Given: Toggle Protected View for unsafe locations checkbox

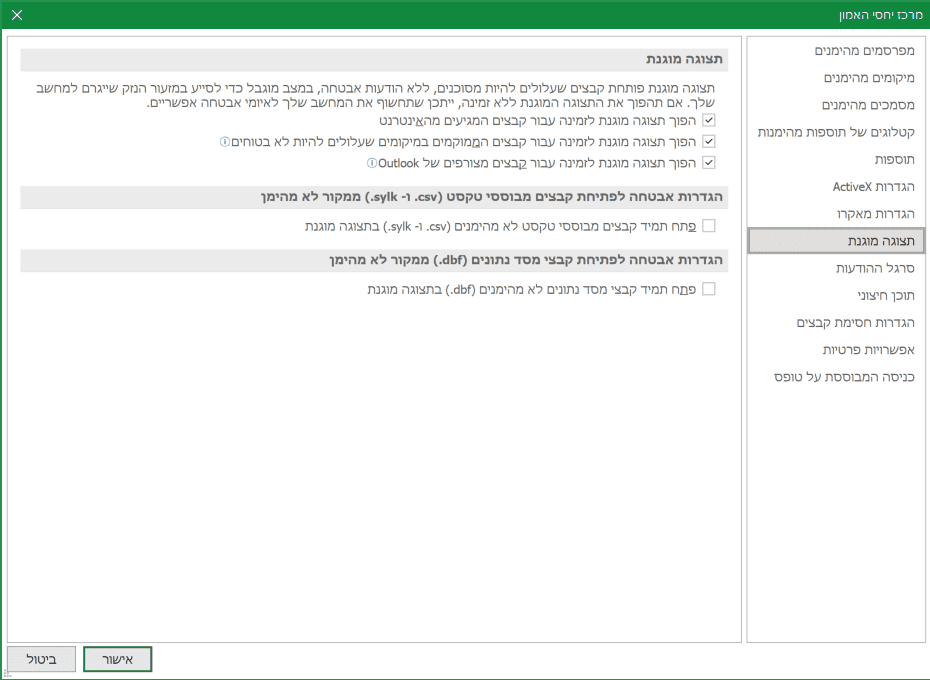Looking at the screenshot, I should click(x=709, y=142).
